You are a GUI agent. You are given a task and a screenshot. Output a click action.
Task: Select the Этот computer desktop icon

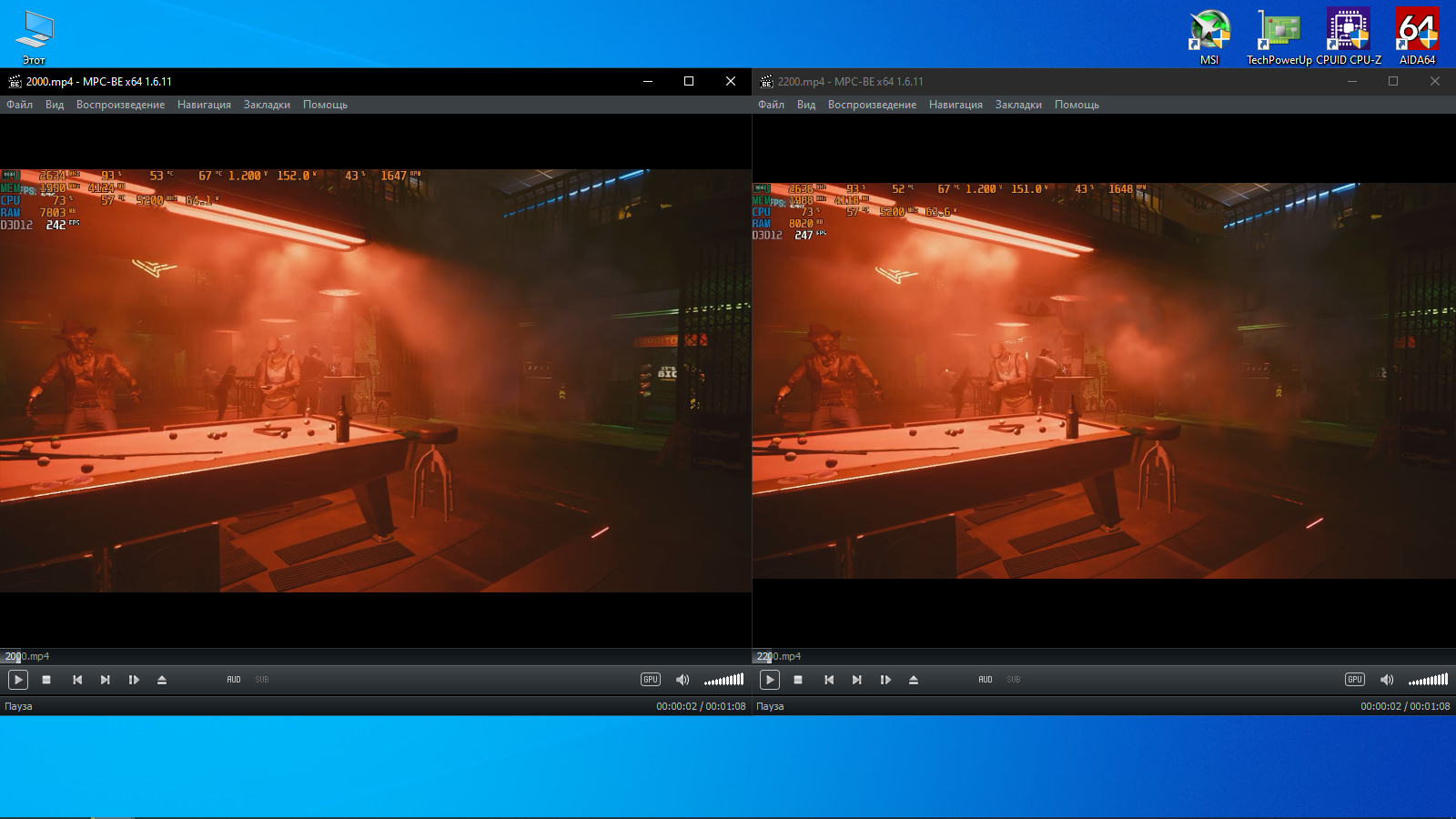point(35,36)
